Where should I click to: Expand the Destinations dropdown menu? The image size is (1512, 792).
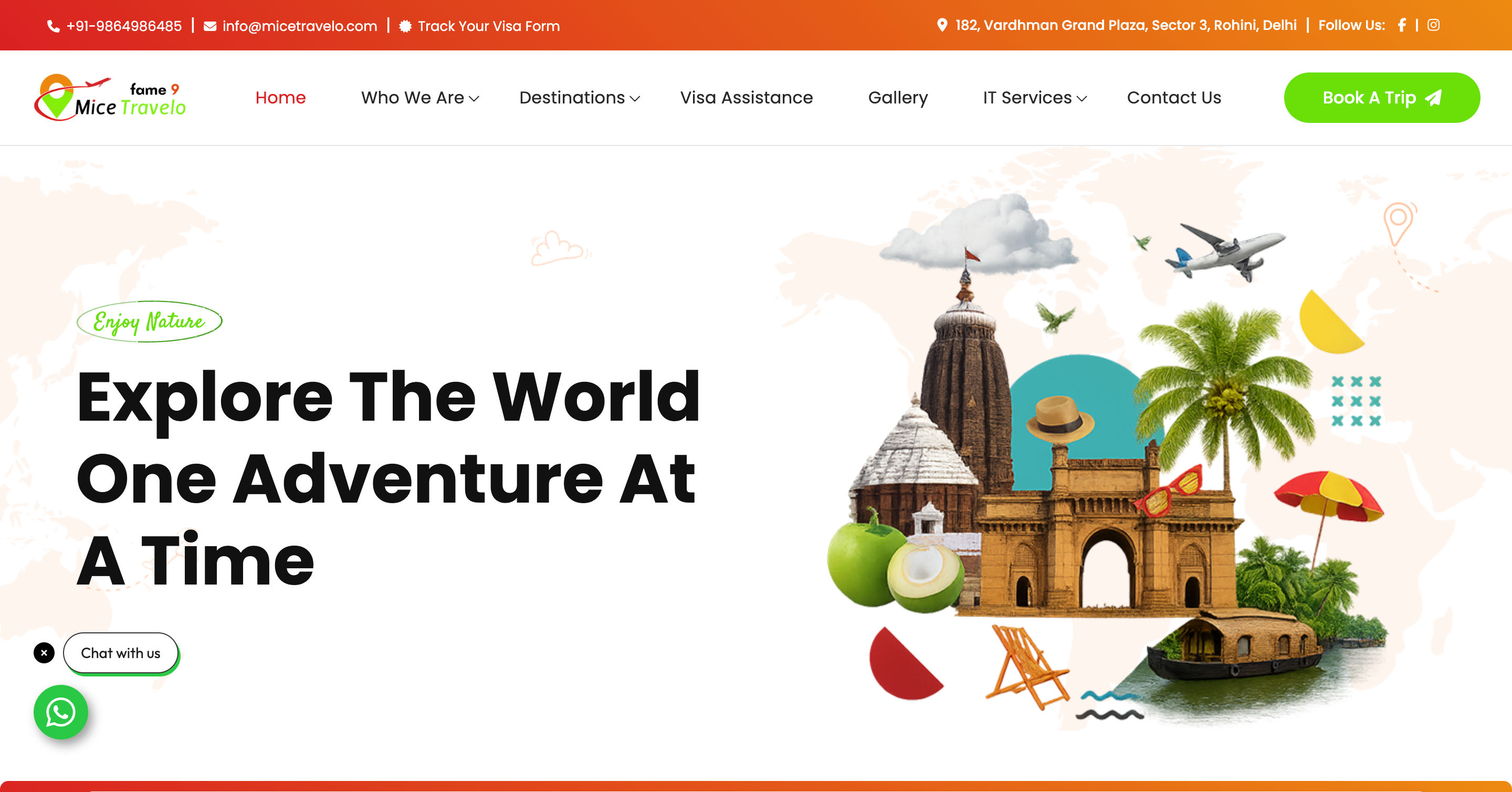click(579, 98)
